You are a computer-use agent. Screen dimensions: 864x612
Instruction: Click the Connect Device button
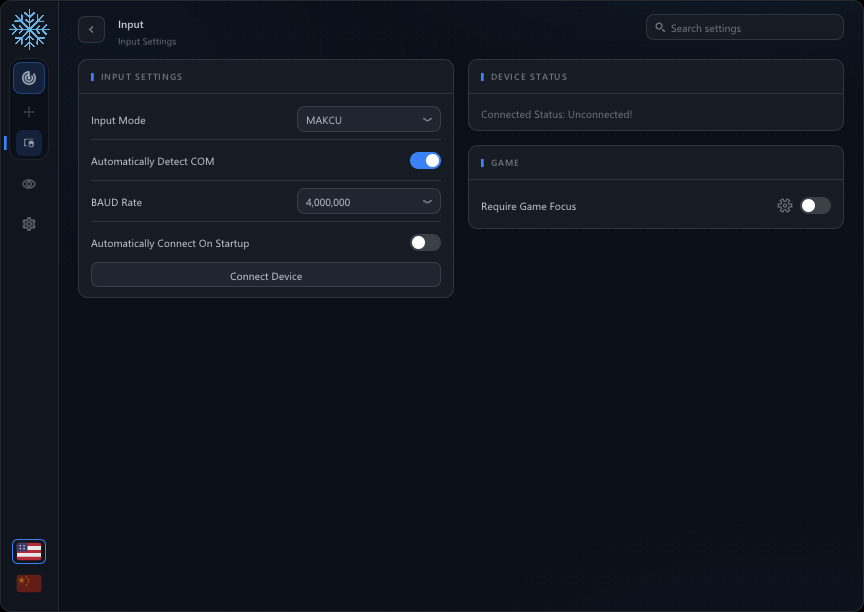[x=266, y=275]
